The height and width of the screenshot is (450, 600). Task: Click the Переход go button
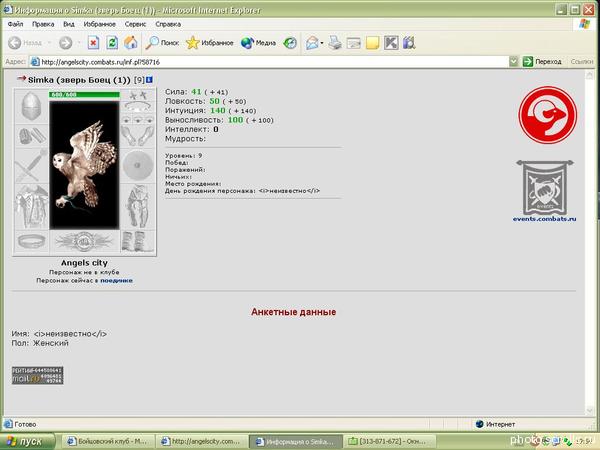[542, 62]
